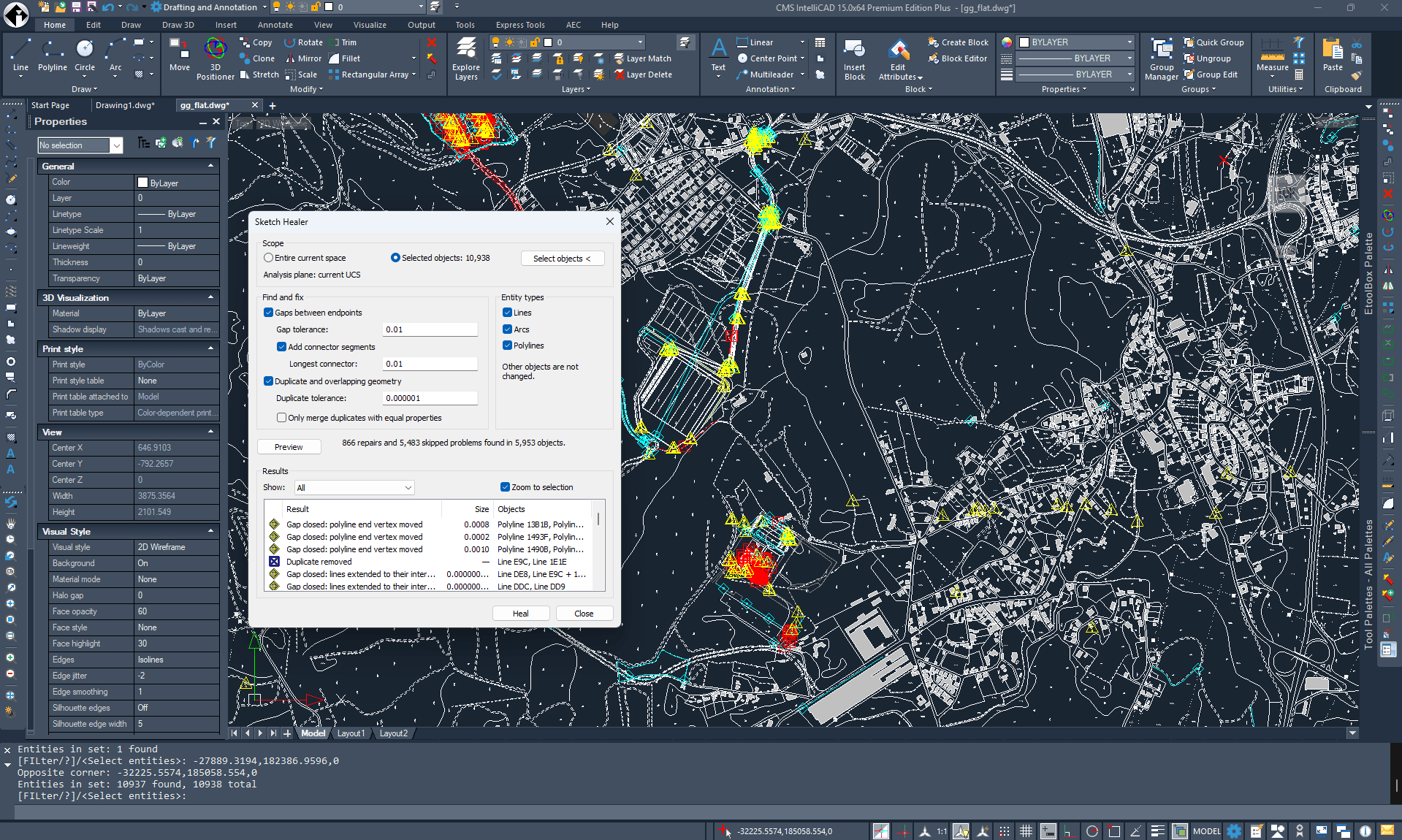Click the Layer Delete tool
The height and width of the screenshot is (840, 1402).
click(x=644, y=75)
